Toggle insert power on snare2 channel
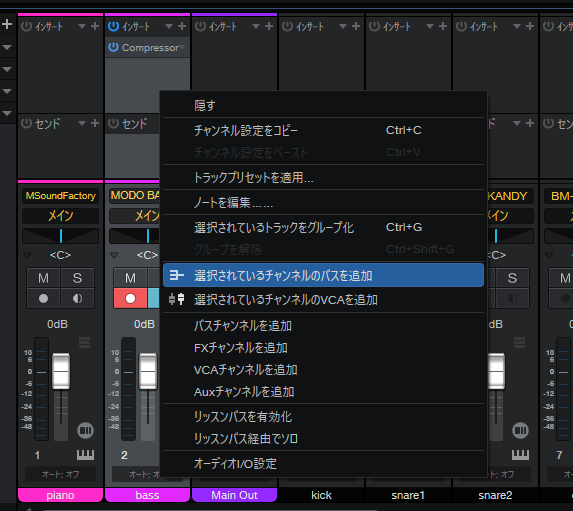This screenshot has width=573, height=511. click(x=461, y=26)
